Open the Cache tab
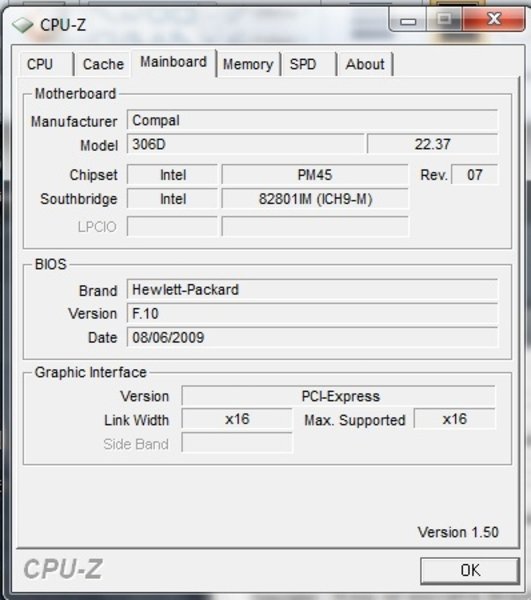Image resolution: width=531 pixels, height=600 pixels. [103, 64]
